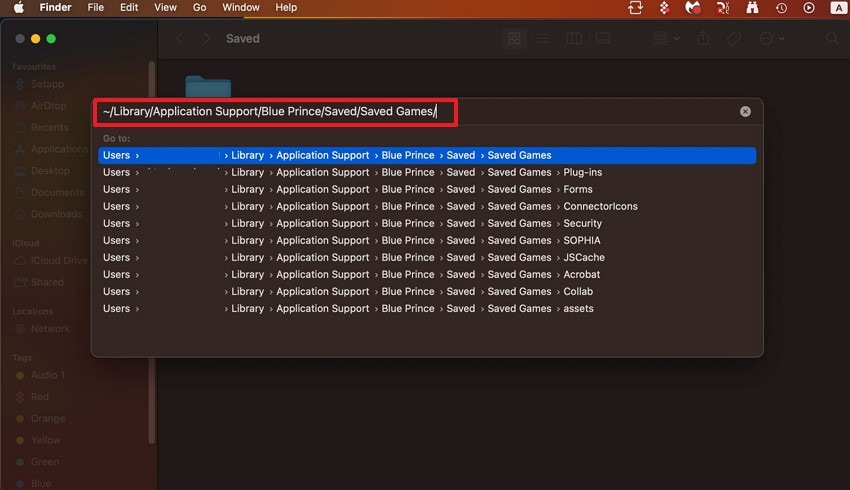
Task: Select the Acrobat path suggestion
Action: click(x=427, y=274)
